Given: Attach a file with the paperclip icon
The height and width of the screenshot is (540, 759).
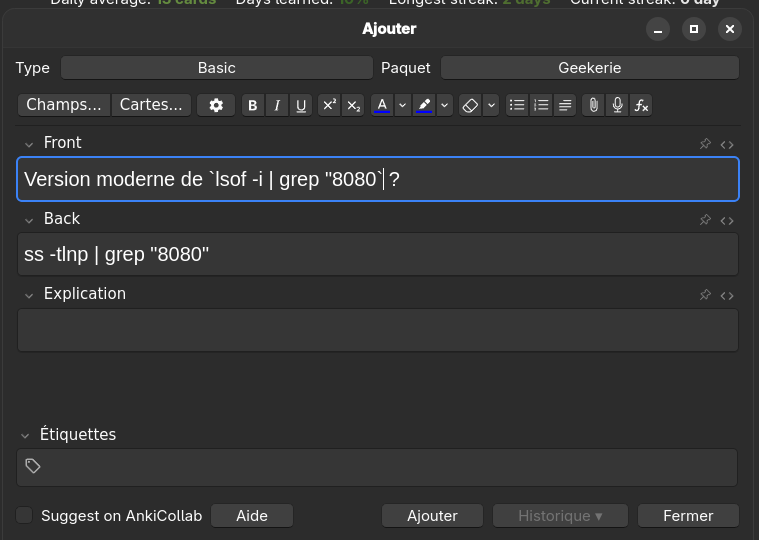Looking at the screenshot, I should point(593,105).
